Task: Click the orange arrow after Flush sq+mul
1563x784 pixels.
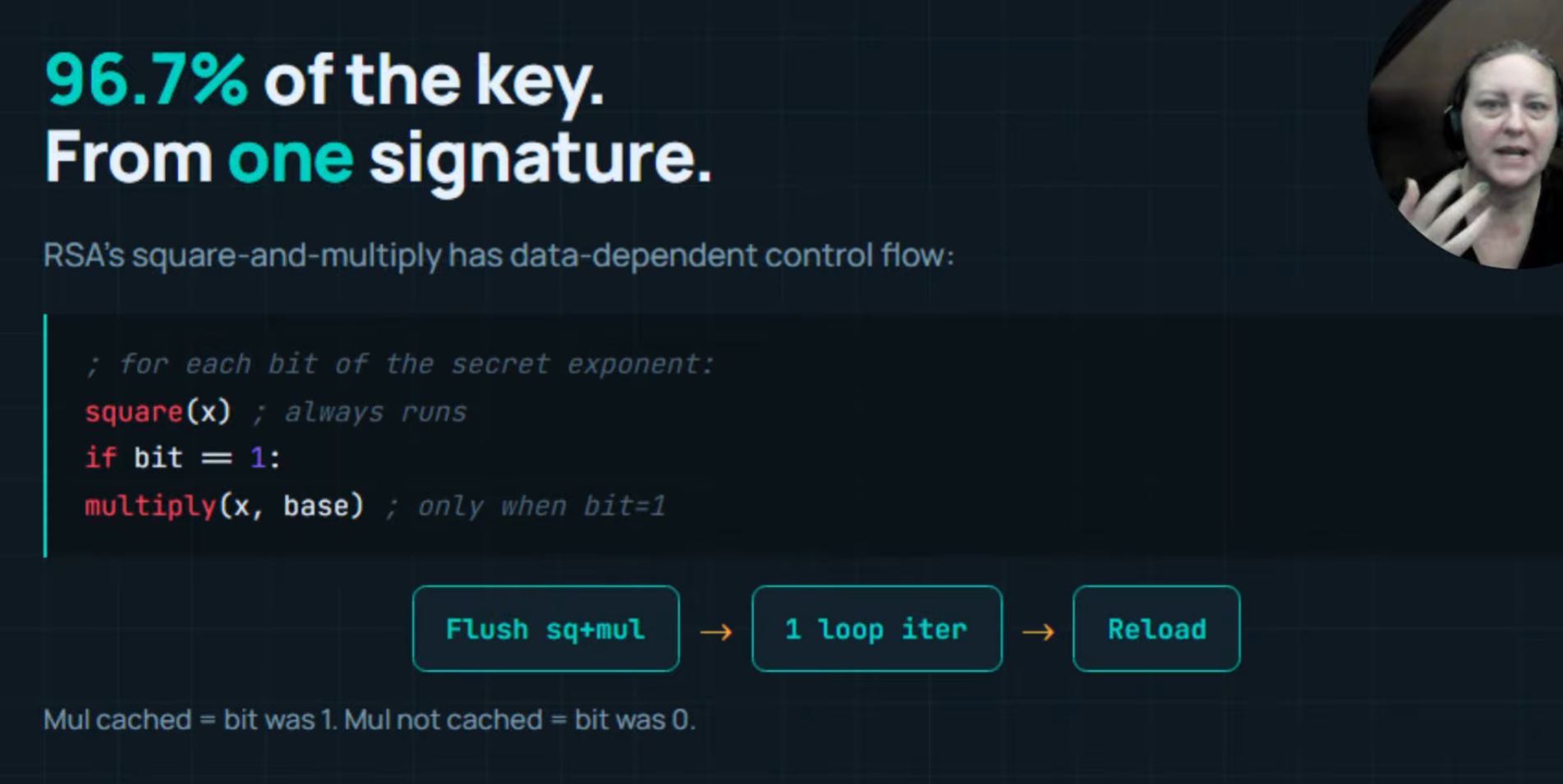Action: pos(715,631)
